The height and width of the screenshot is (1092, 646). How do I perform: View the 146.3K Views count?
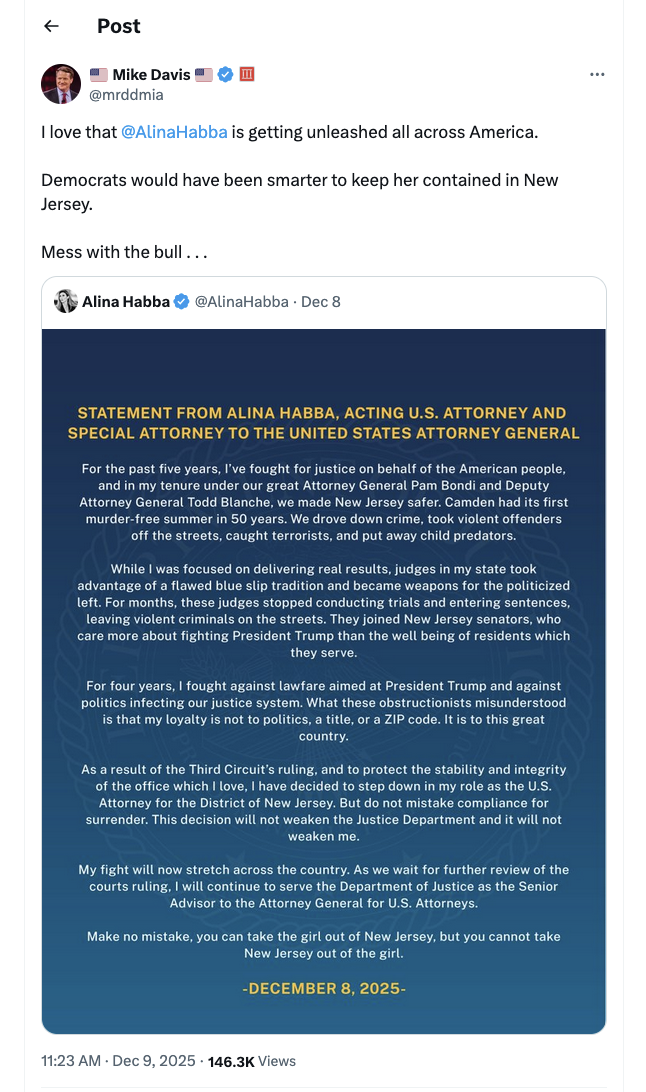[x=251, y=1060]
